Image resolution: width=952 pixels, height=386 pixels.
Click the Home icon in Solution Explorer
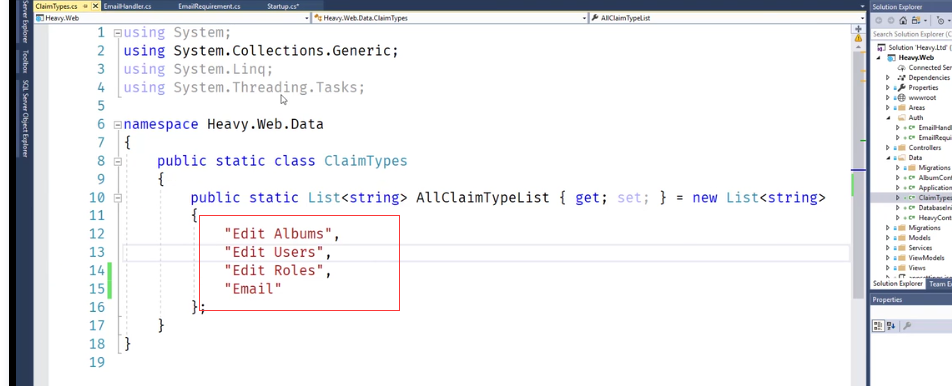[x=903, y=21]
